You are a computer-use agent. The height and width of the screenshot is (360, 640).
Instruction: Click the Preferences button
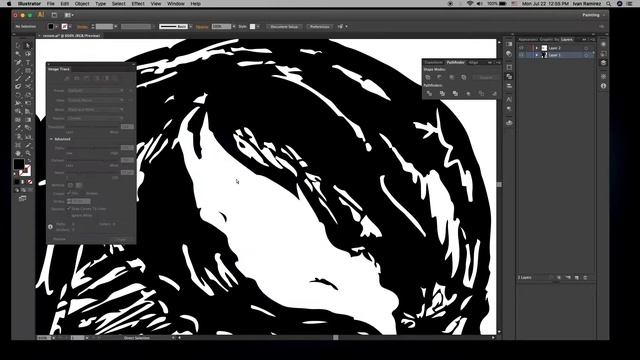click(319, 27)
